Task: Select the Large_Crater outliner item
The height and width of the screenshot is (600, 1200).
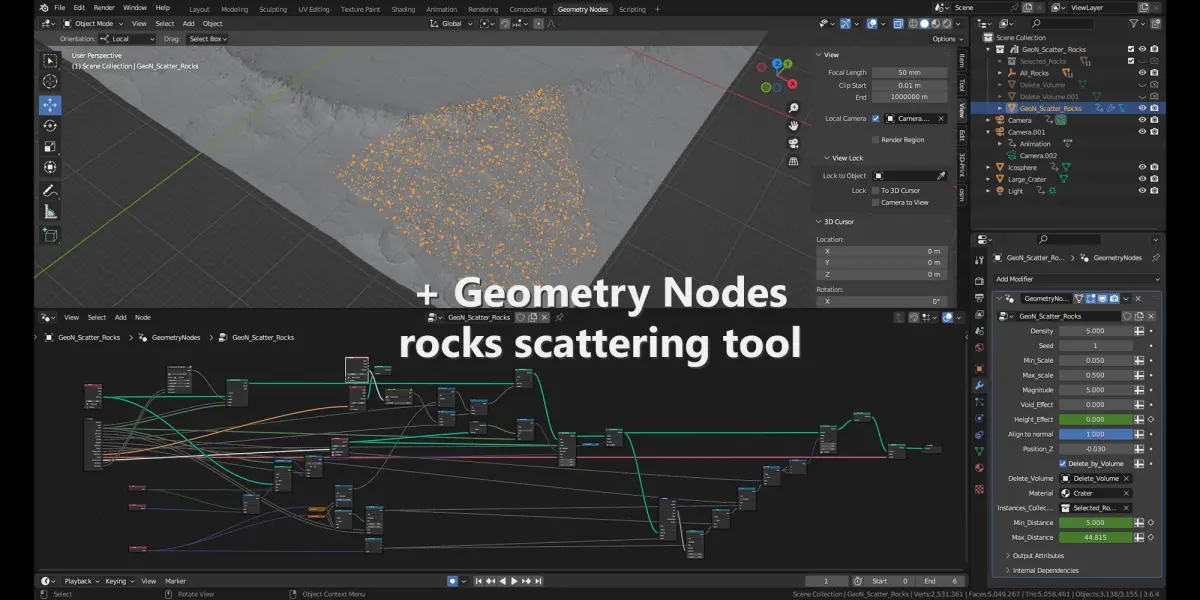Action: click(x=1029, y=179)
